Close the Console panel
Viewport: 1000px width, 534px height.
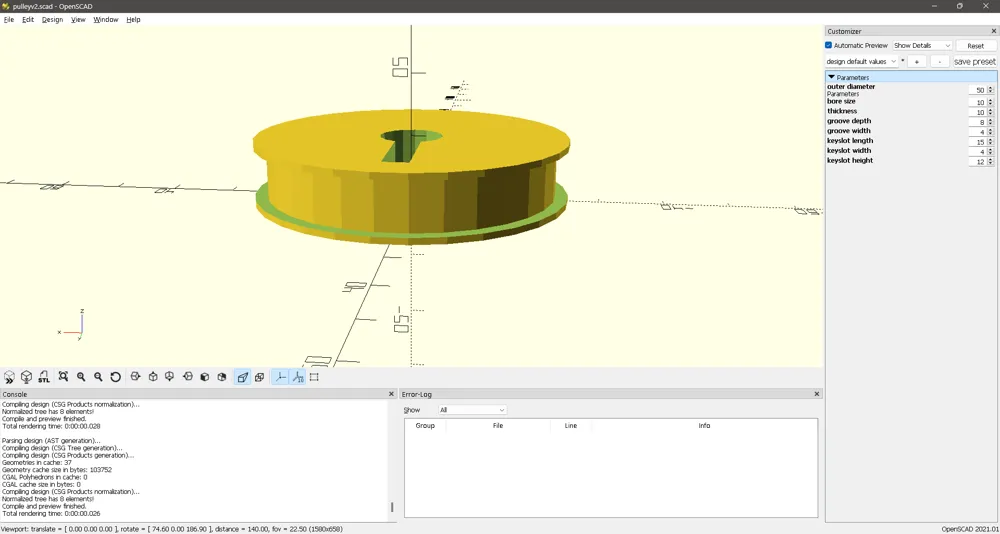pyautogui.click(x=392, y=394)
